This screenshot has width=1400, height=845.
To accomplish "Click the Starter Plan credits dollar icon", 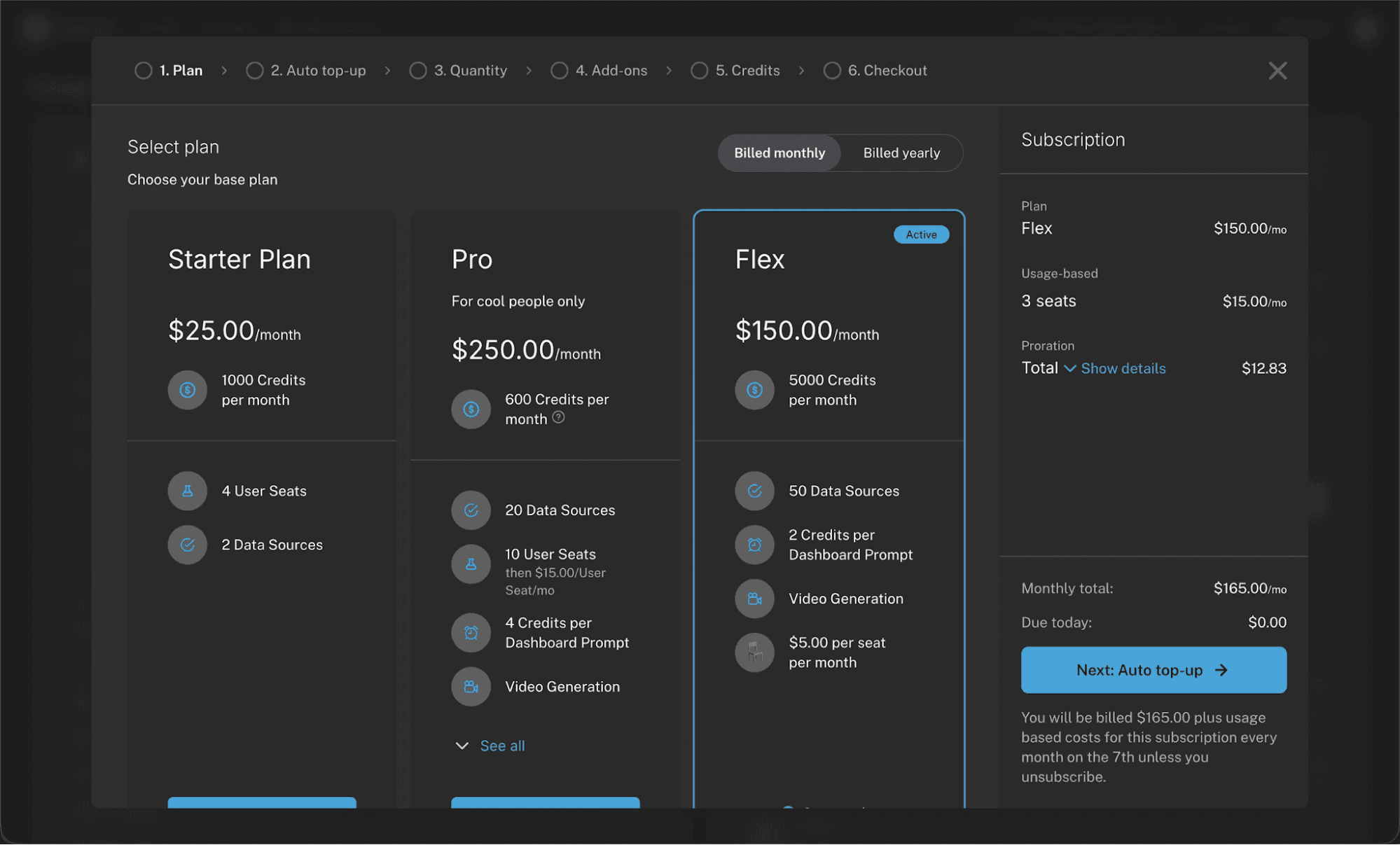I will click(x=187, y=390).
